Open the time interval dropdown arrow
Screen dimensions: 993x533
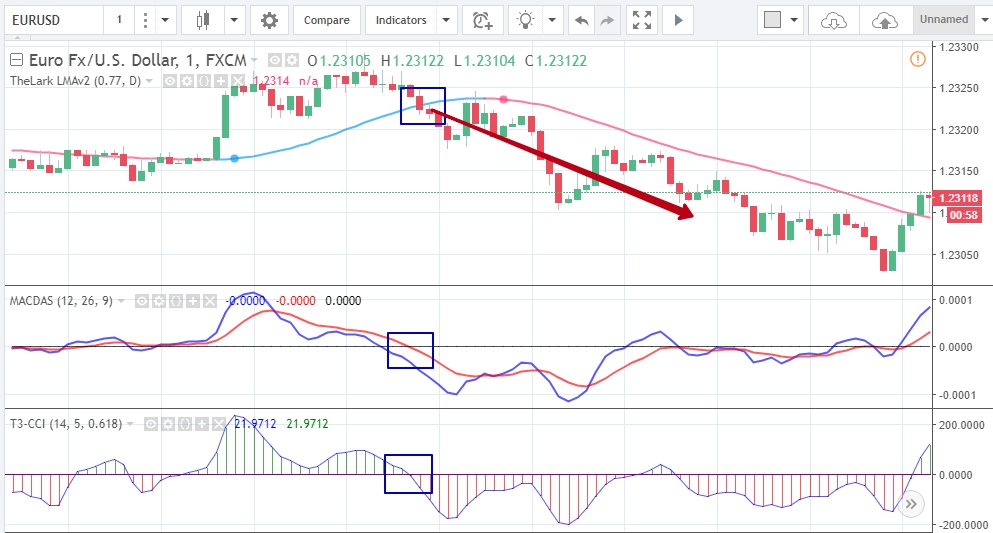click(165, 20)
